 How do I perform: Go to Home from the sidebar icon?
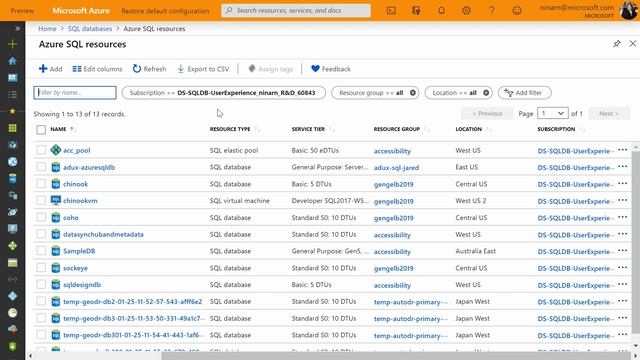pyautogui.click(x=13, y=61)
